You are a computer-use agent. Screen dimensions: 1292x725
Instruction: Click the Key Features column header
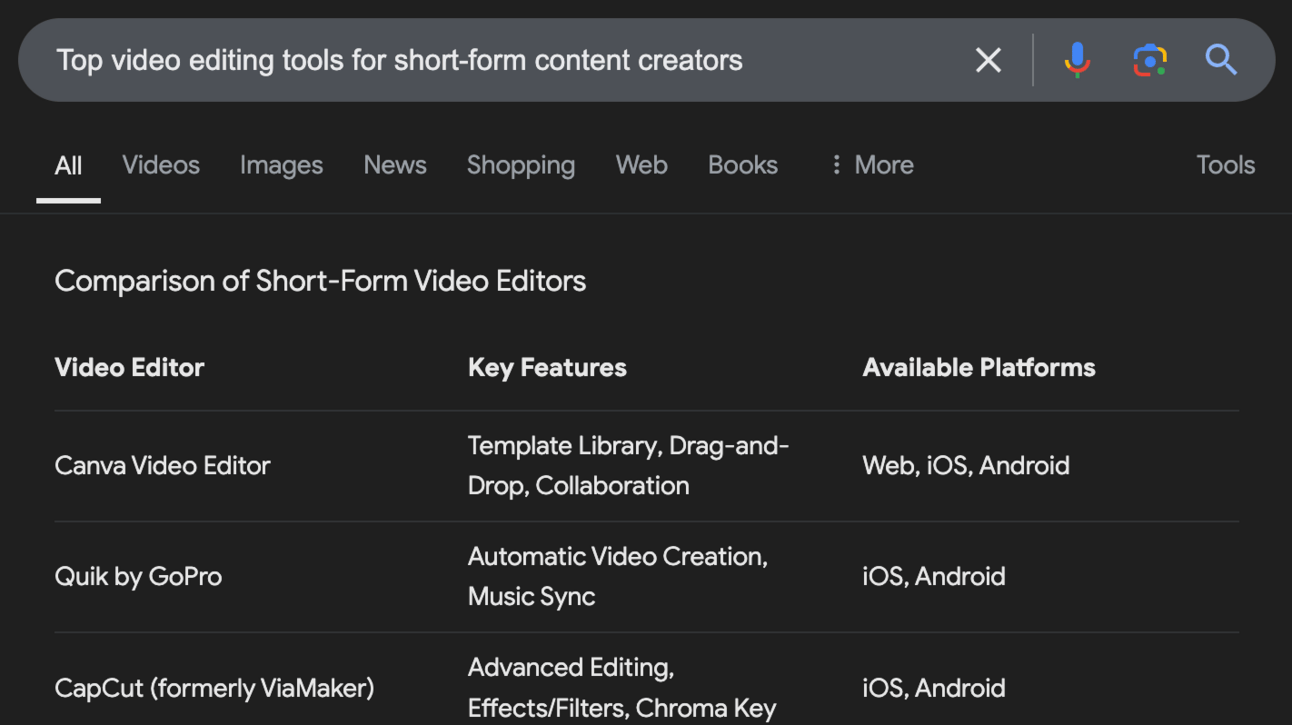(x=547, y=368)
